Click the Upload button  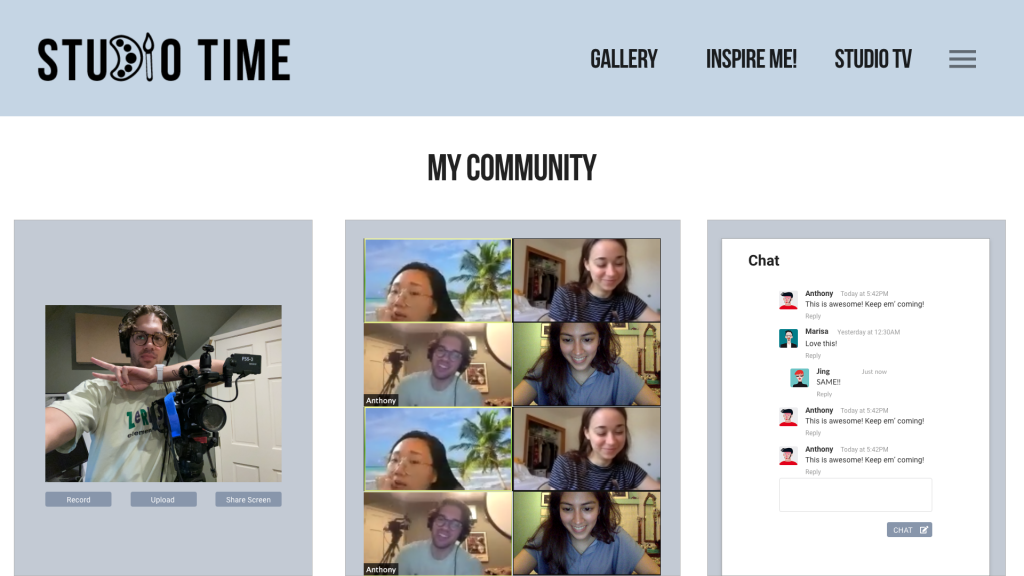(x=163, y=499)
